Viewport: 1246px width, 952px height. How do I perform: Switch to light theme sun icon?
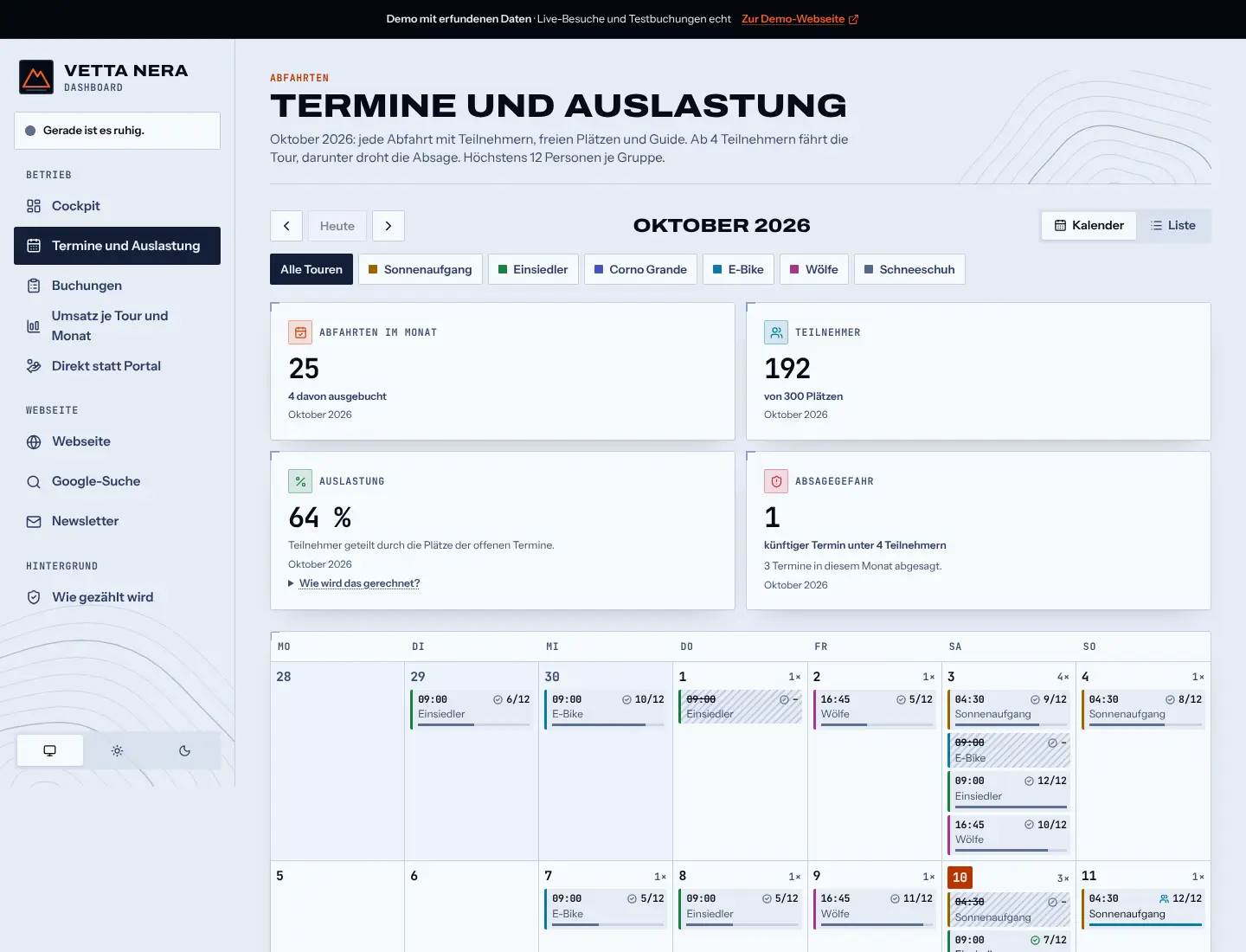(117, 750)
